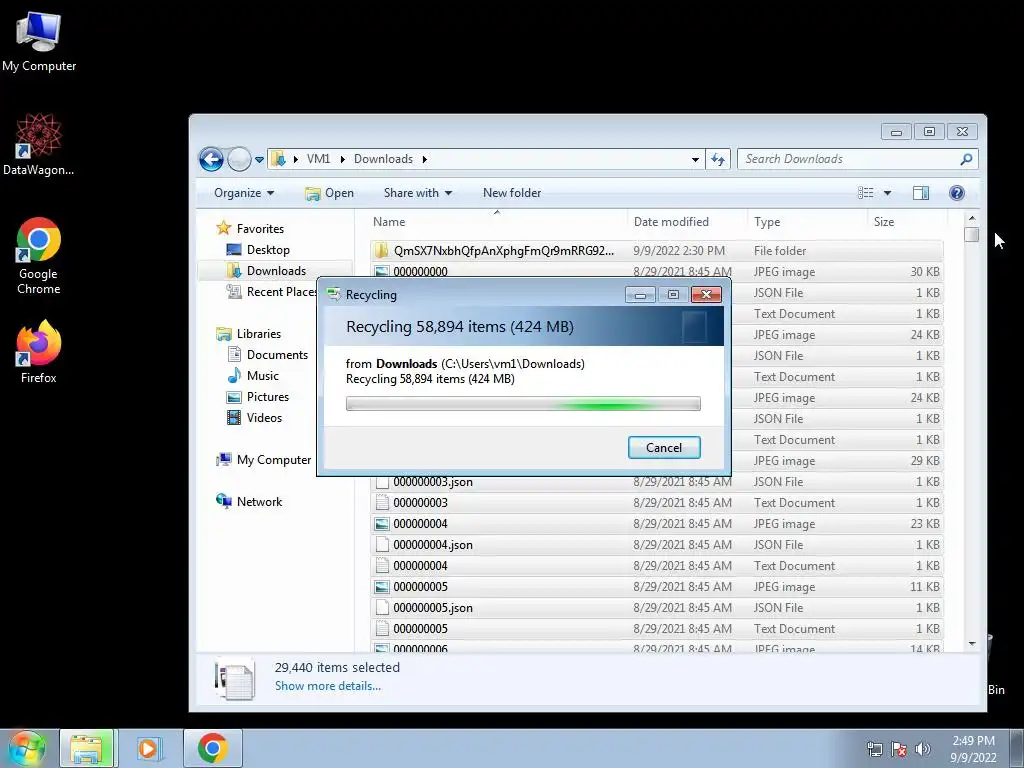Open the view options dropdown arrow

(887, 193)
